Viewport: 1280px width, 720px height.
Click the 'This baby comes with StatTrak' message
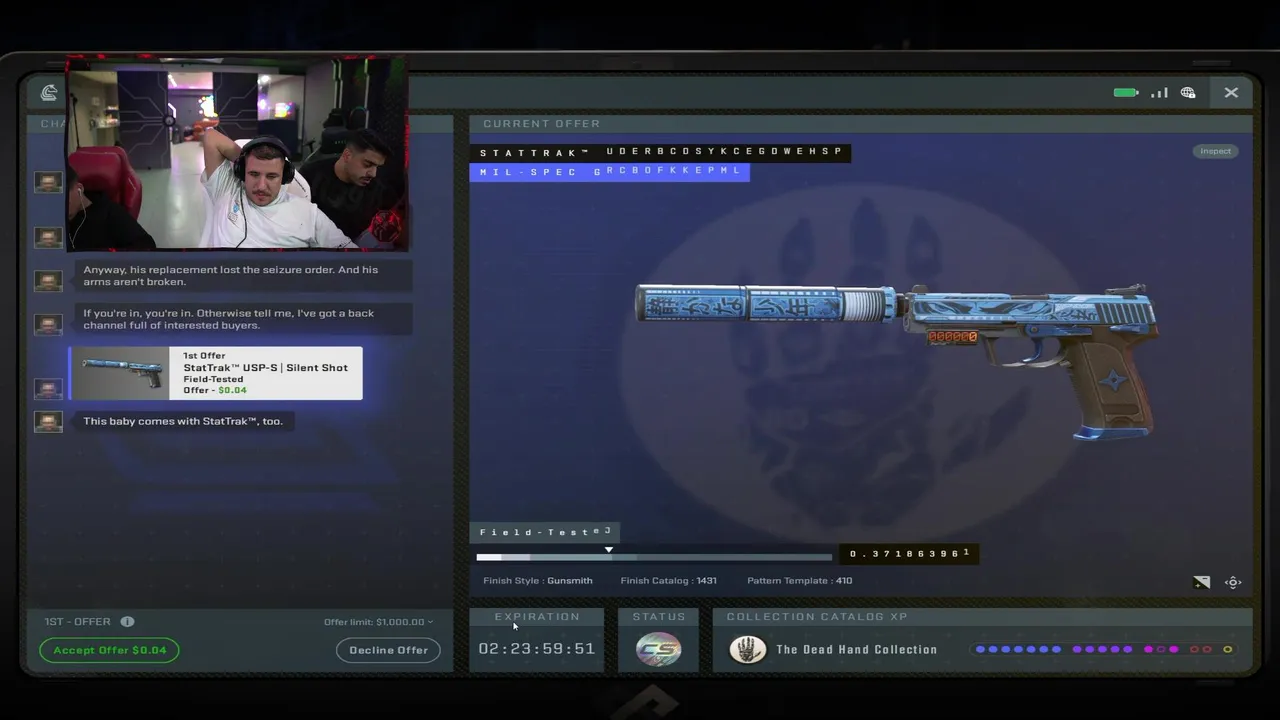184,421
